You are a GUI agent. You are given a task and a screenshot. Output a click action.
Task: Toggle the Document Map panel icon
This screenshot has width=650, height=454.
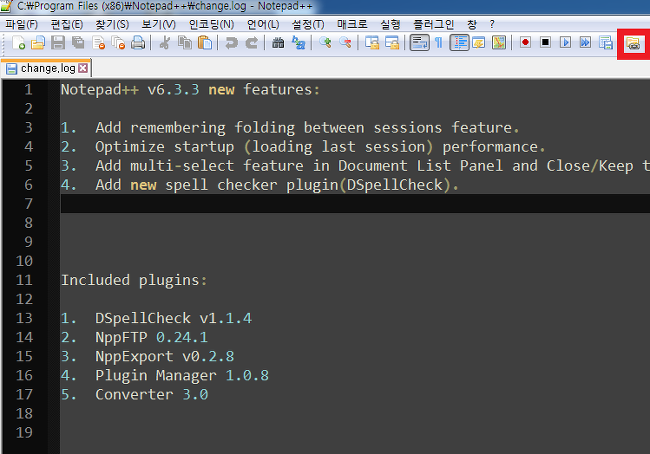tap(499, 43)
